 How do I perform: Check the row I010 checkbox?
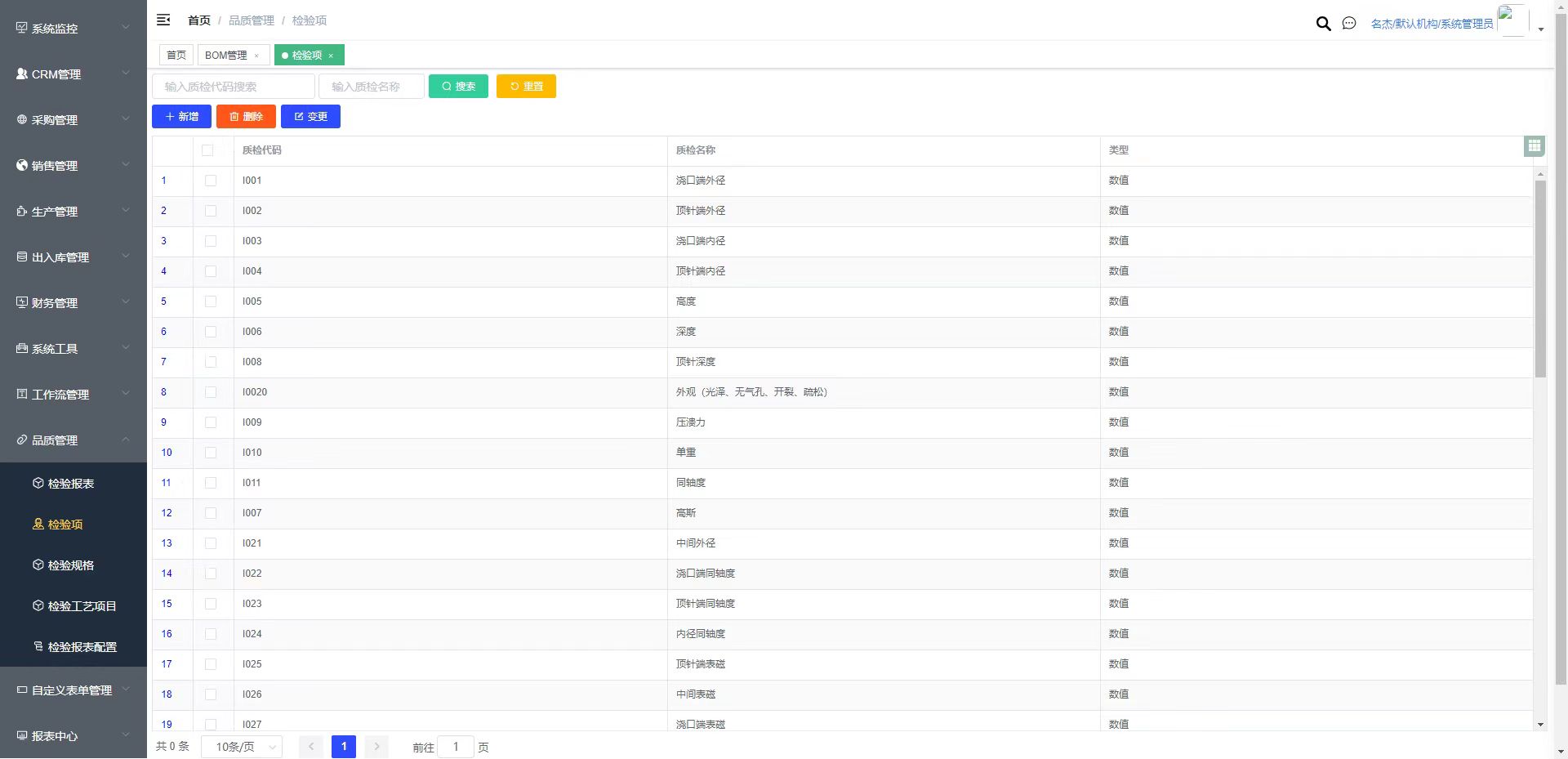(211, 453)
